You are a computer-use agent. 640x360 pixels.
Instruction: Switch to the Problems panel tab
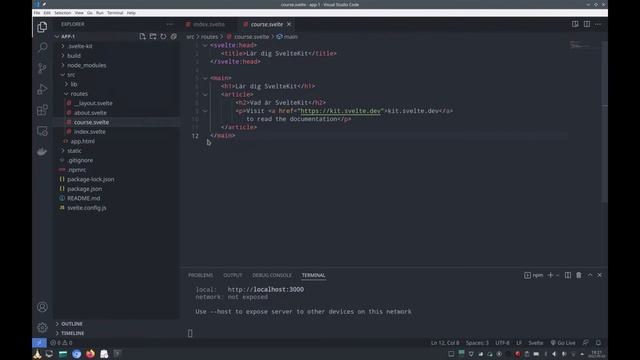tap(200, 275)
